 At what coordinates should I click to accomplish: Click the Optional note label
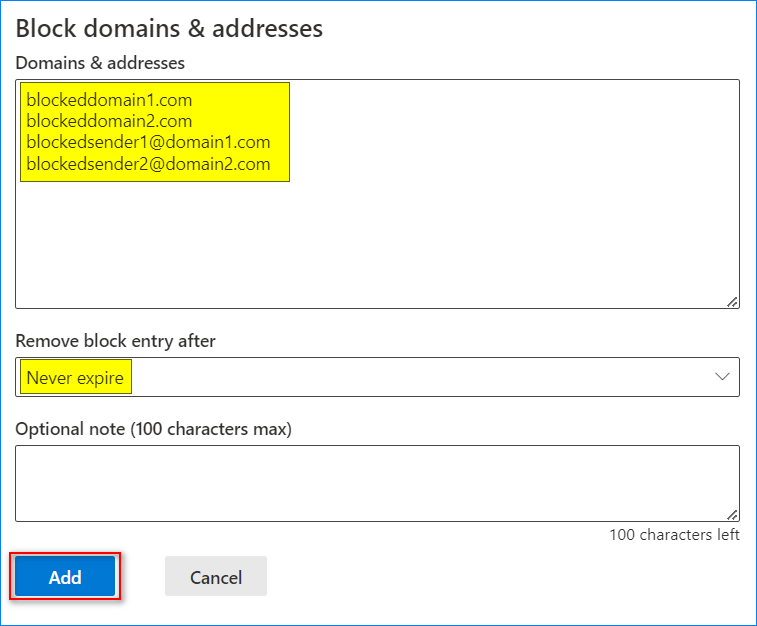(x=154, y=429)
